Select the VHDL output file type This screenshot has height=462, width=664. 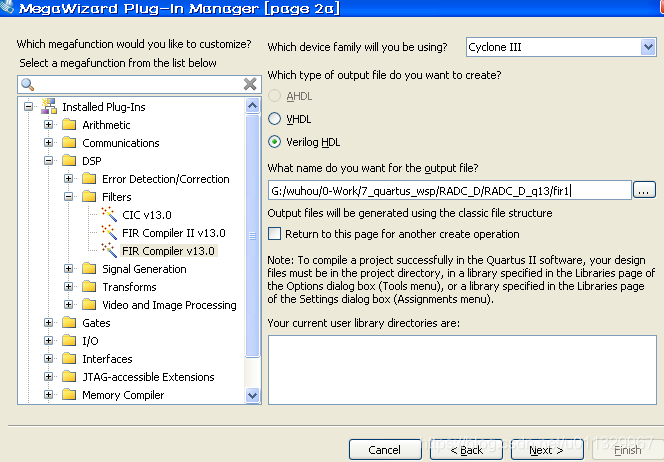[274, 119]
